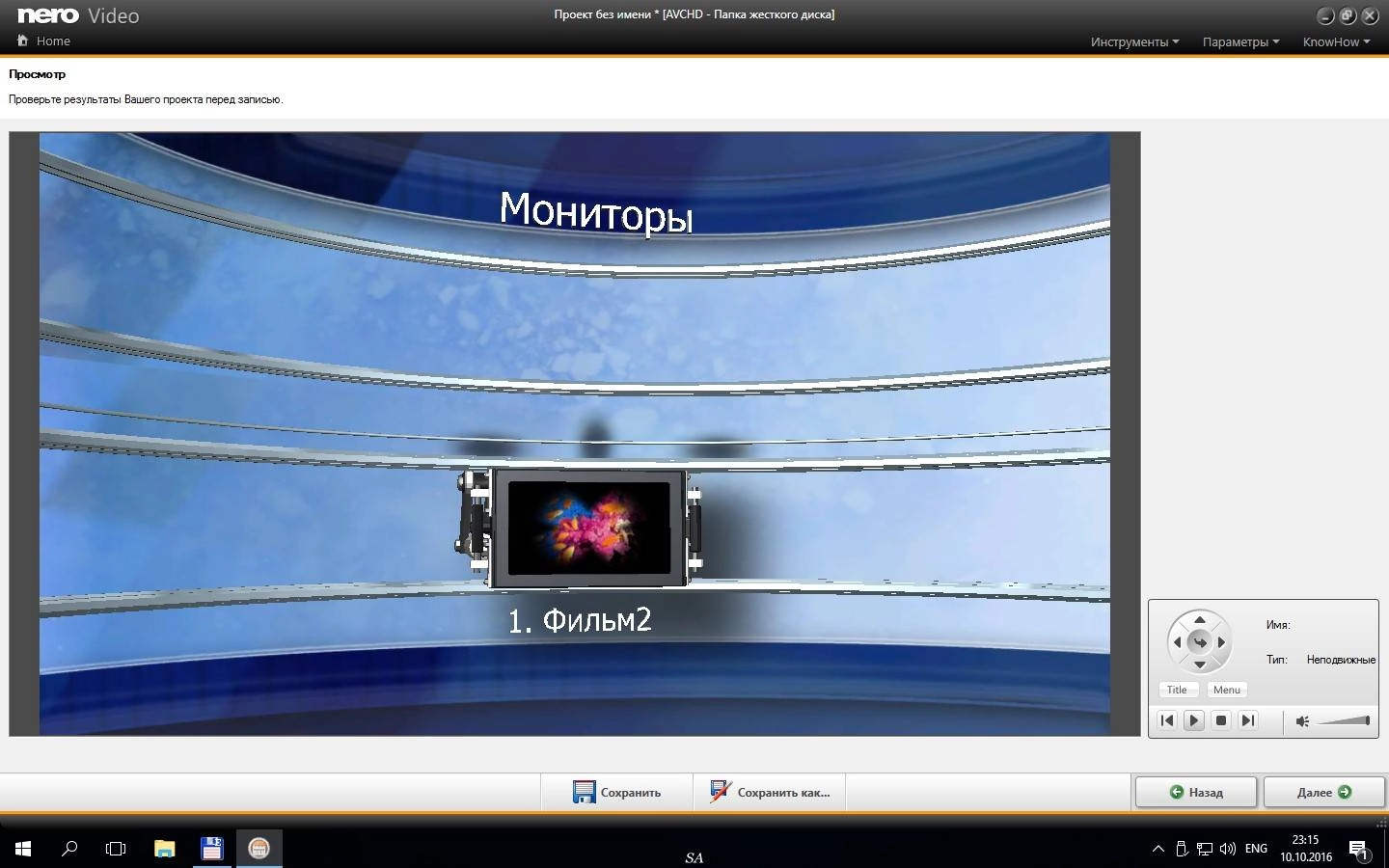Navigate down with the remote arrow
Screen dimensions: 1389x868
pos(1200,665)
